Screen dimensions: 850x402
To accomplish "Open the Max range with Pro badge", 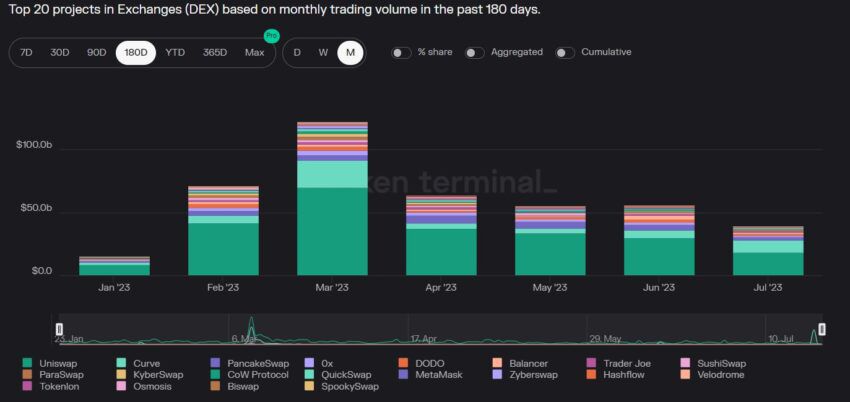I will pyautogui.click(x=255, y=53).
